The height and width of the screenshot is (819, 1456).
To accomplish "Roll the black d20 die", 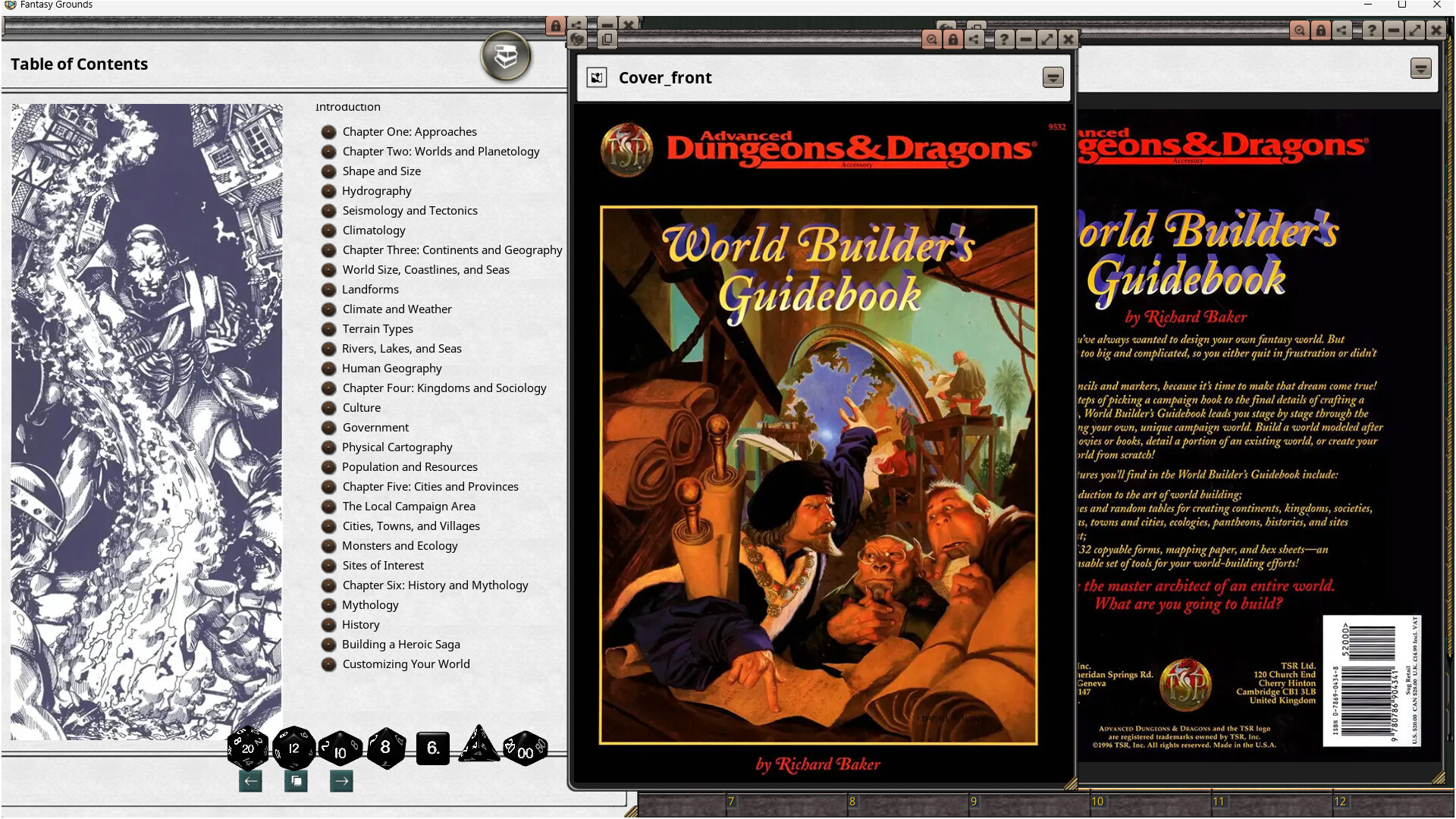I will (246, 749).
